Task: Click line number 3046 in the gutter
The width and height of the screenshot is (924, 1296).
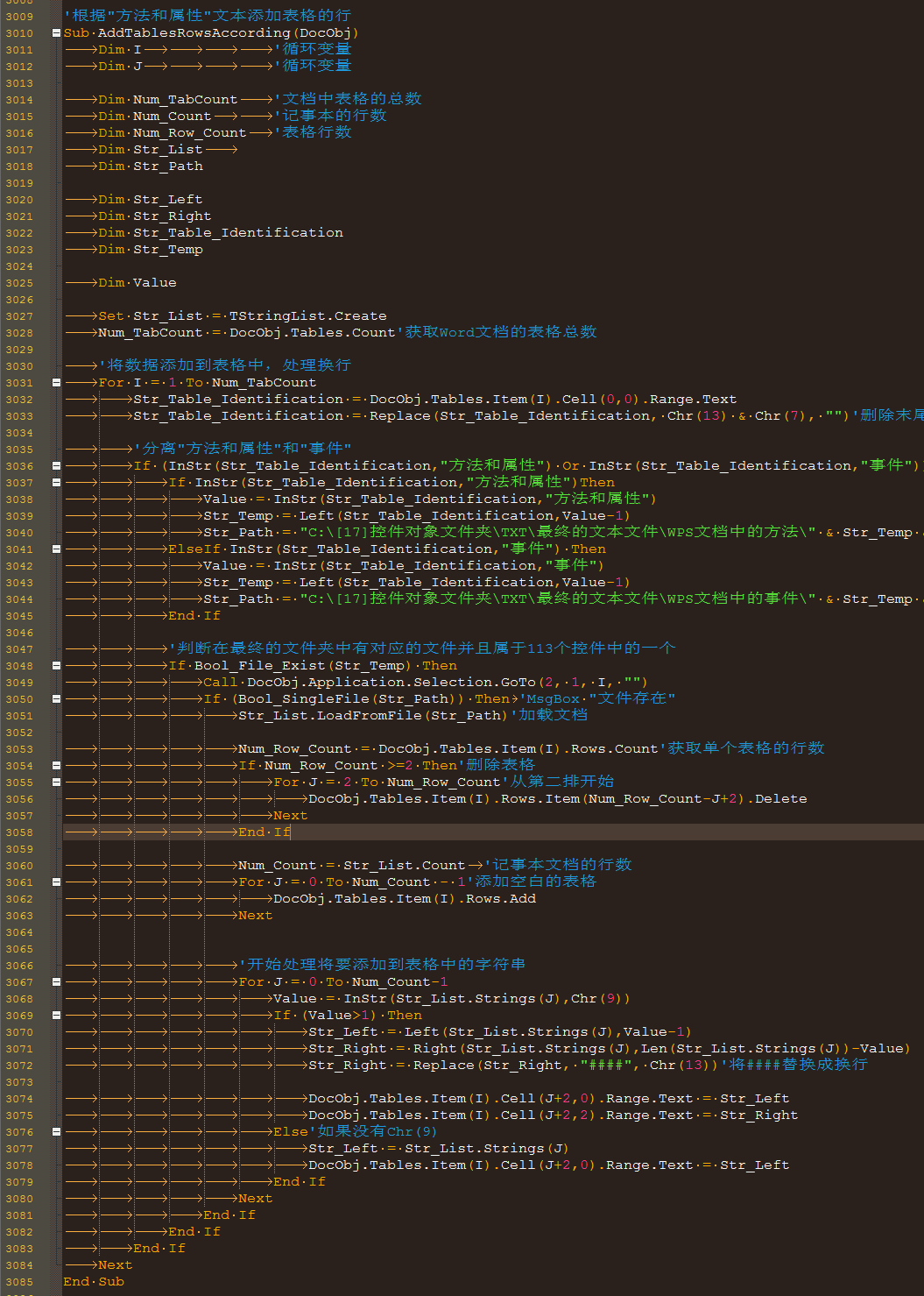Action: coord(19,633)
